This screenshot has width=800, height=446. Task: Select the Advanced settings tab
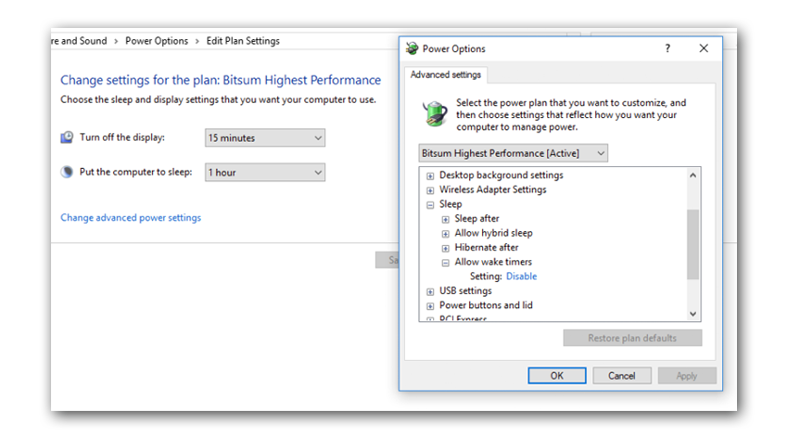coord(445,75)
